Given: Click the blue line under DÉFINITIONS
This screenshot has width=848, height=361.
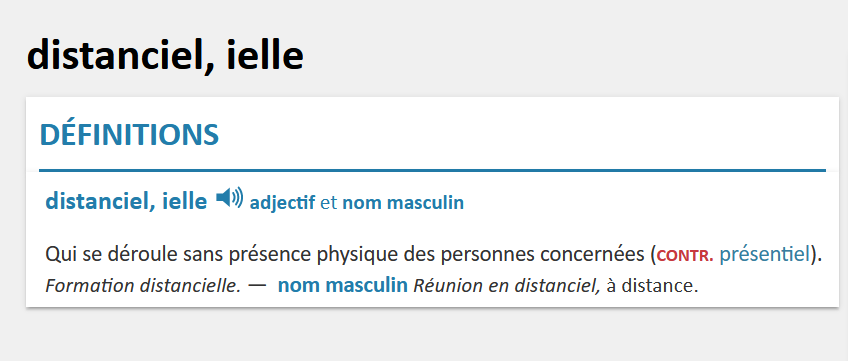Looking at the screenshot, I should click(x=432, y=171).
